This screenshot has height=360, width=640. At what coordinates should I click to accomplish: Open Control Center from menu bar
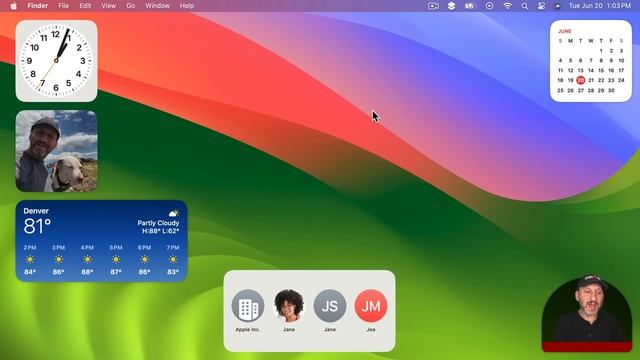pyautogui.click(x=541, y=6)
